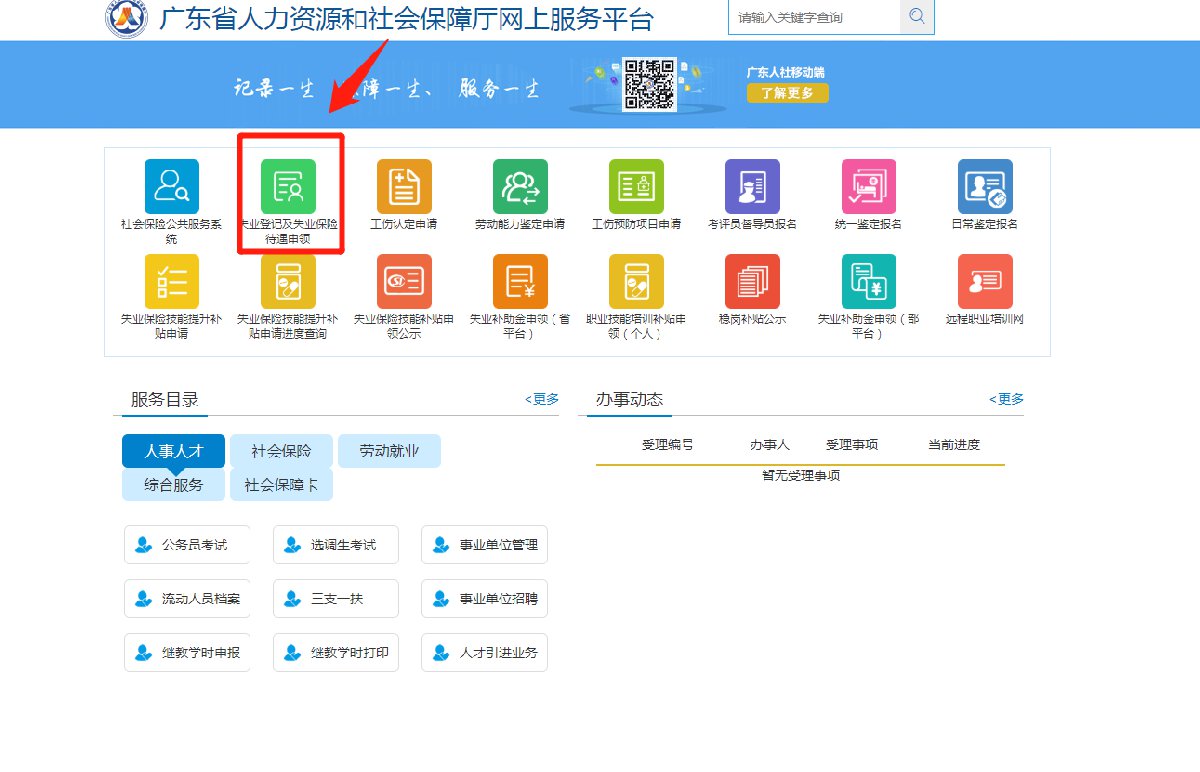Click 更多 link beside 服务目录

(x=542, y=399)
